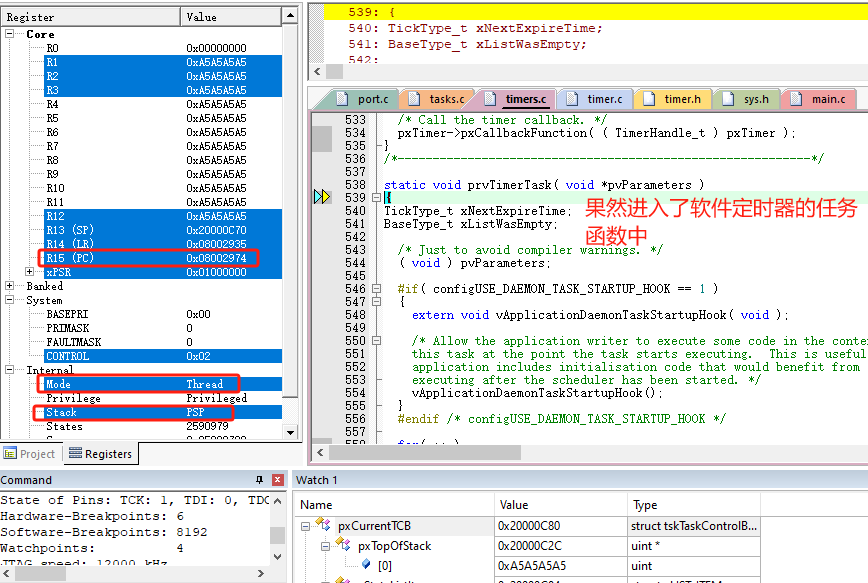Fold the #if block at line 546
This screenshot has height=583, width=868.
point(376,288)
